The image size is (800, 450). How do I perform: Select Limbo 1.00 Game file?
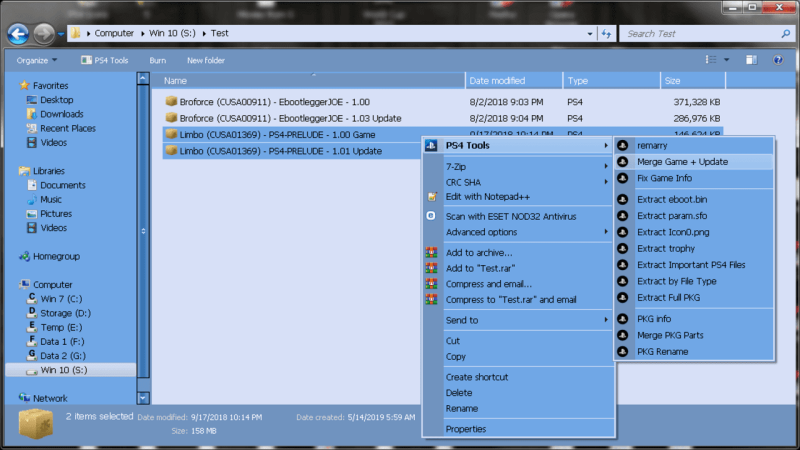(x=292, y=135)
